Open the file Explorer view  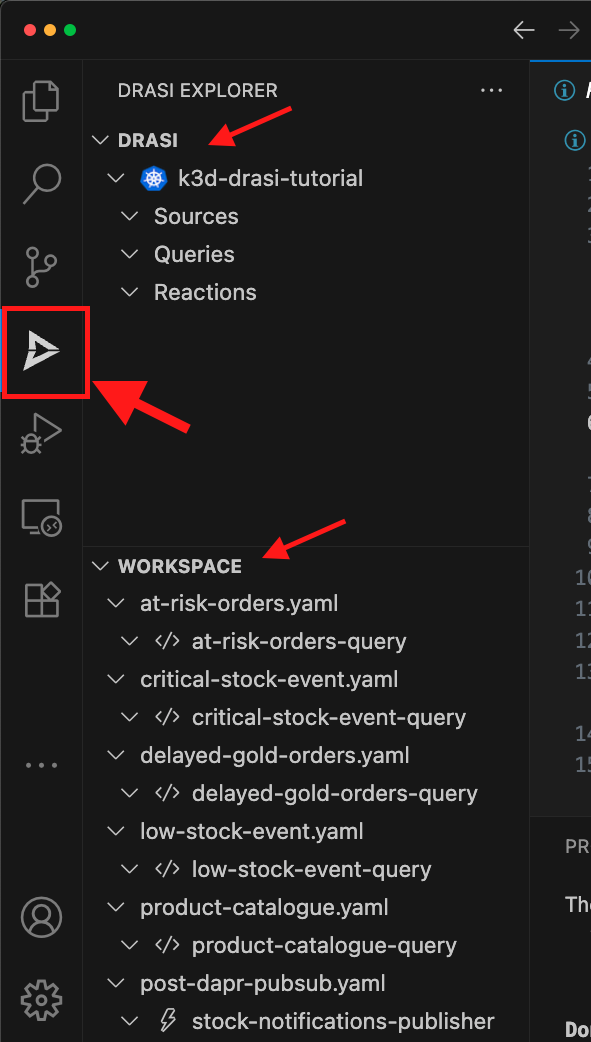(x=41, y=100)
